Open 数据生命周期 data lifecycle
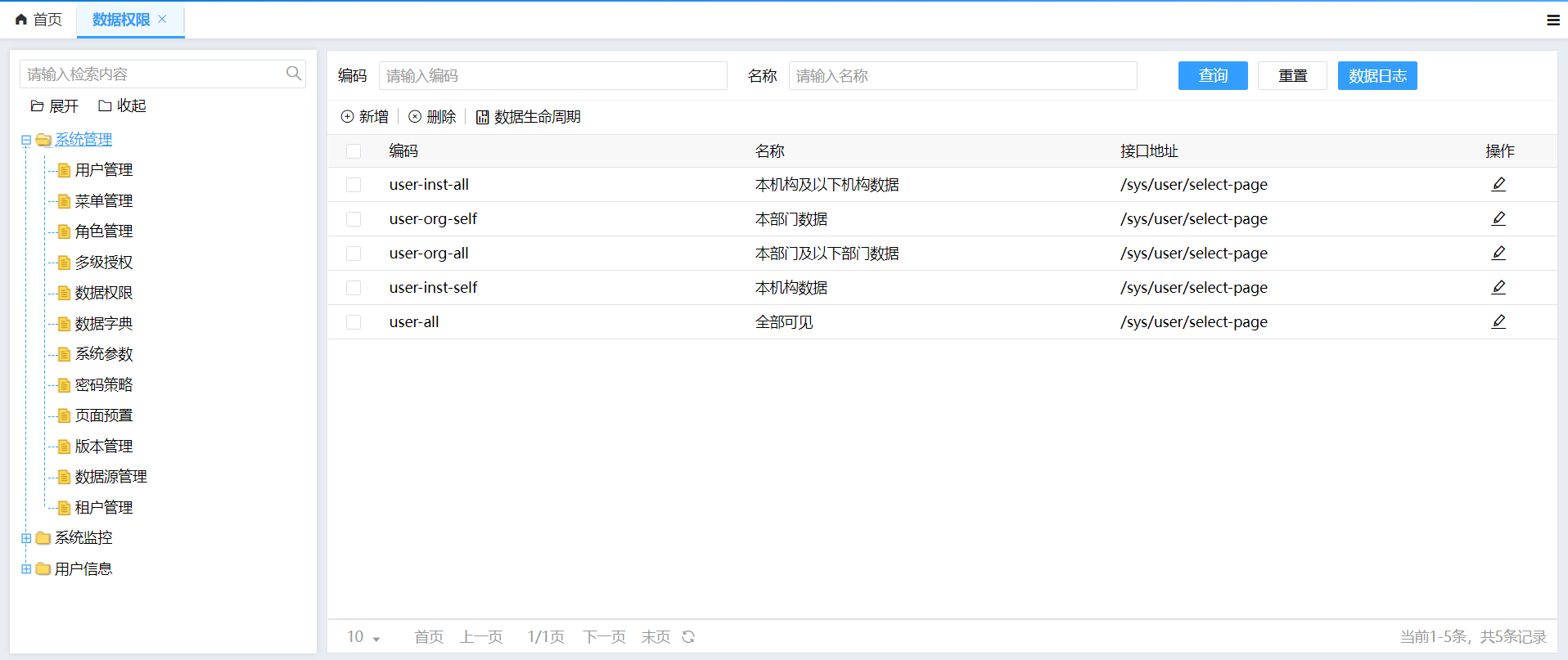This screenshot has width=1568, height=660. point(529,117)
